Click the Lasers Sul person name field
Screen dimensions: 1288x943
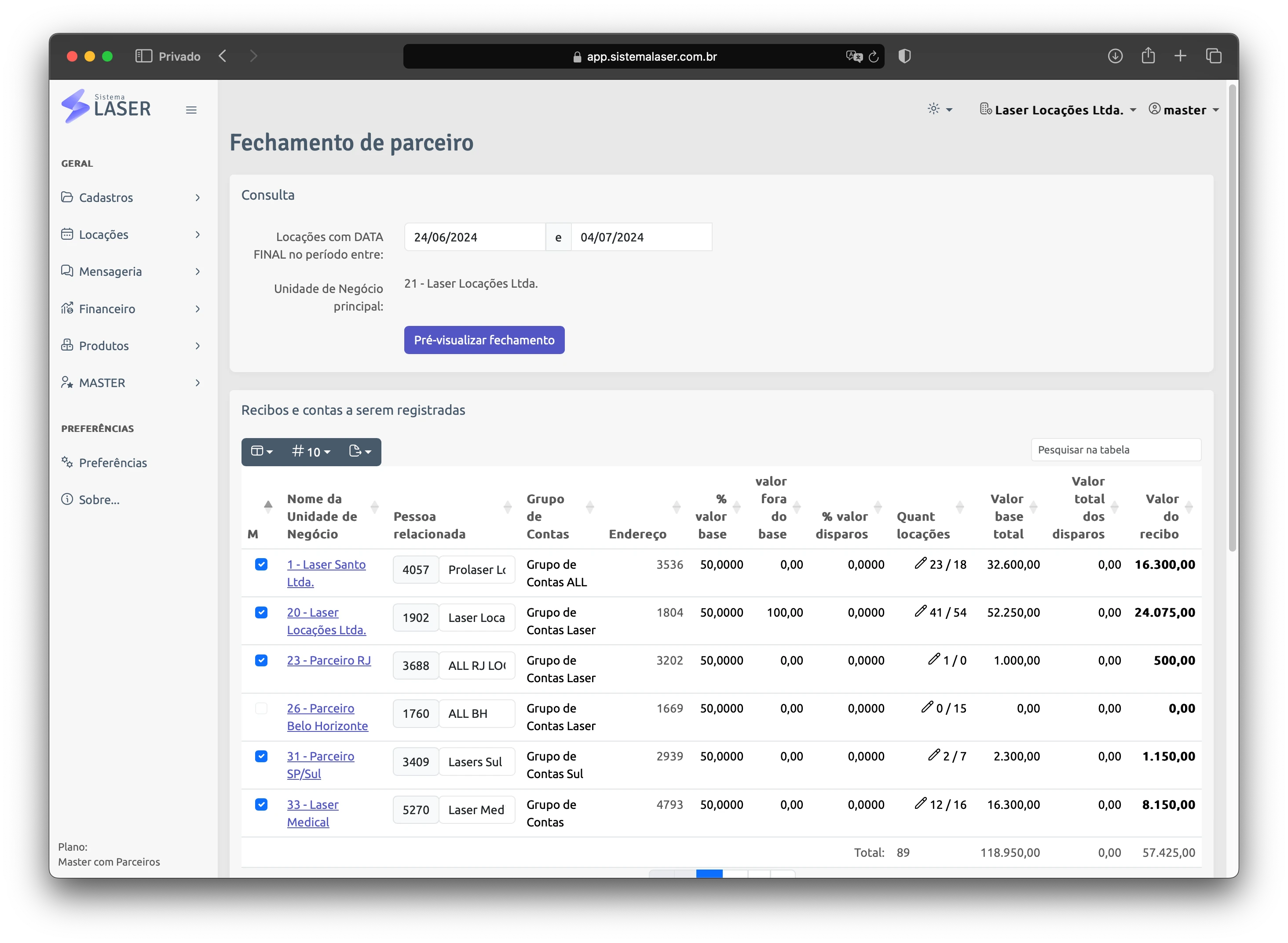coord(477,761)
